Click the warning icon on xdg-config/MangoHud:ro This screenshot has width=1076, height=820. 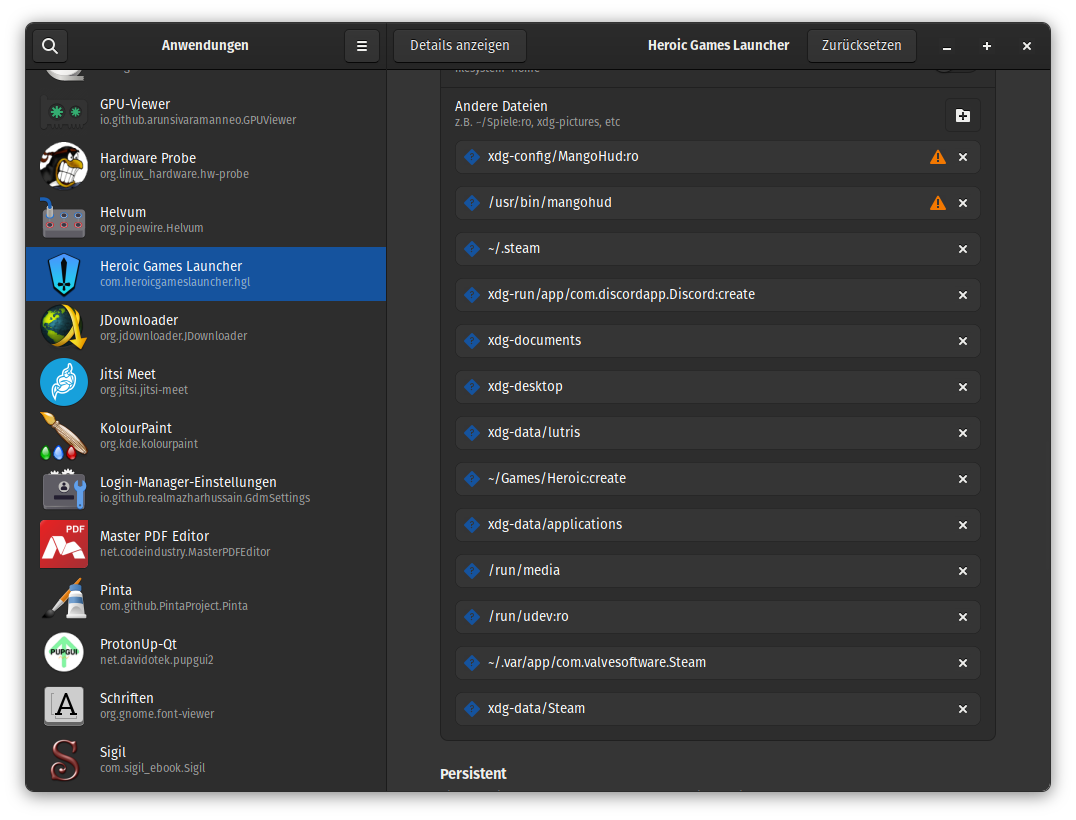click(937, 157)
